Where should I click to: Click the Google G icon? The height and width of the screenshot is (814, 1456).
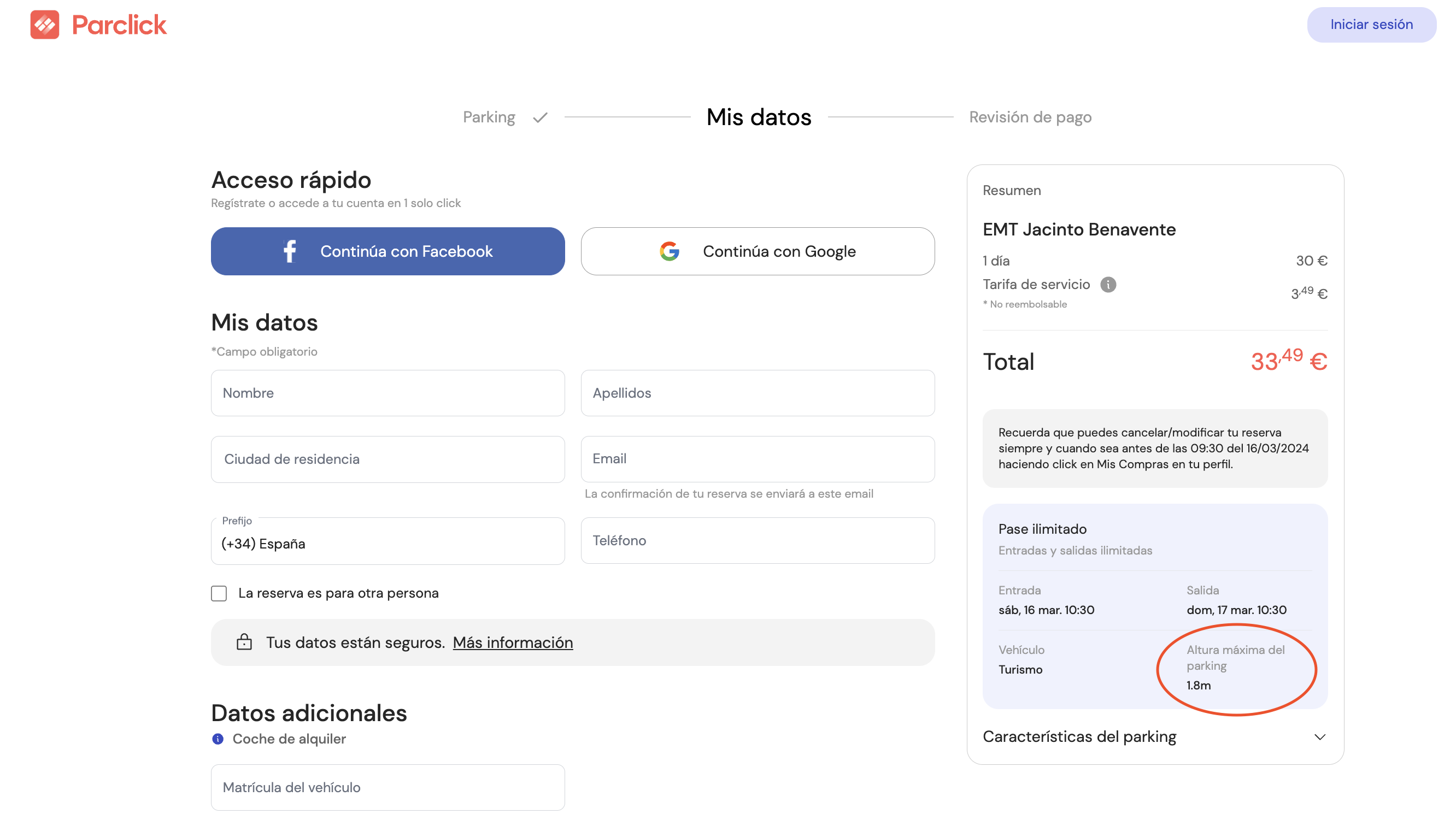point(669,251)
